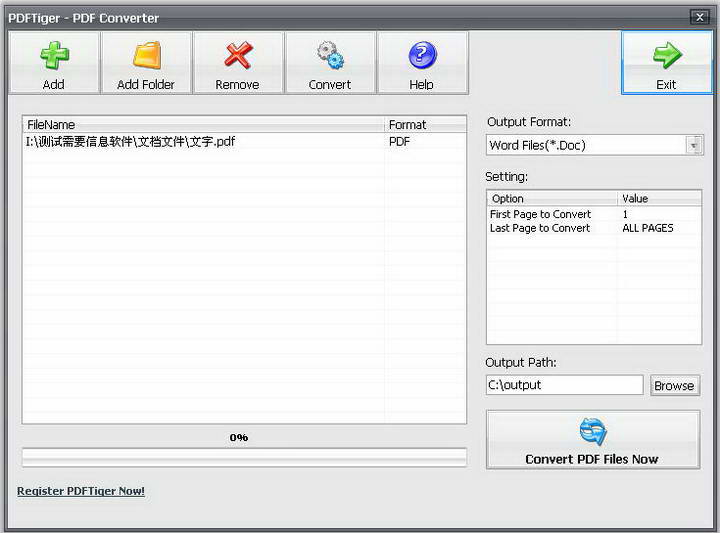Screen dimensions: 720x533
Task: Click the Word Files(*.Doc) combo box text
Action: tap(538, 146)
